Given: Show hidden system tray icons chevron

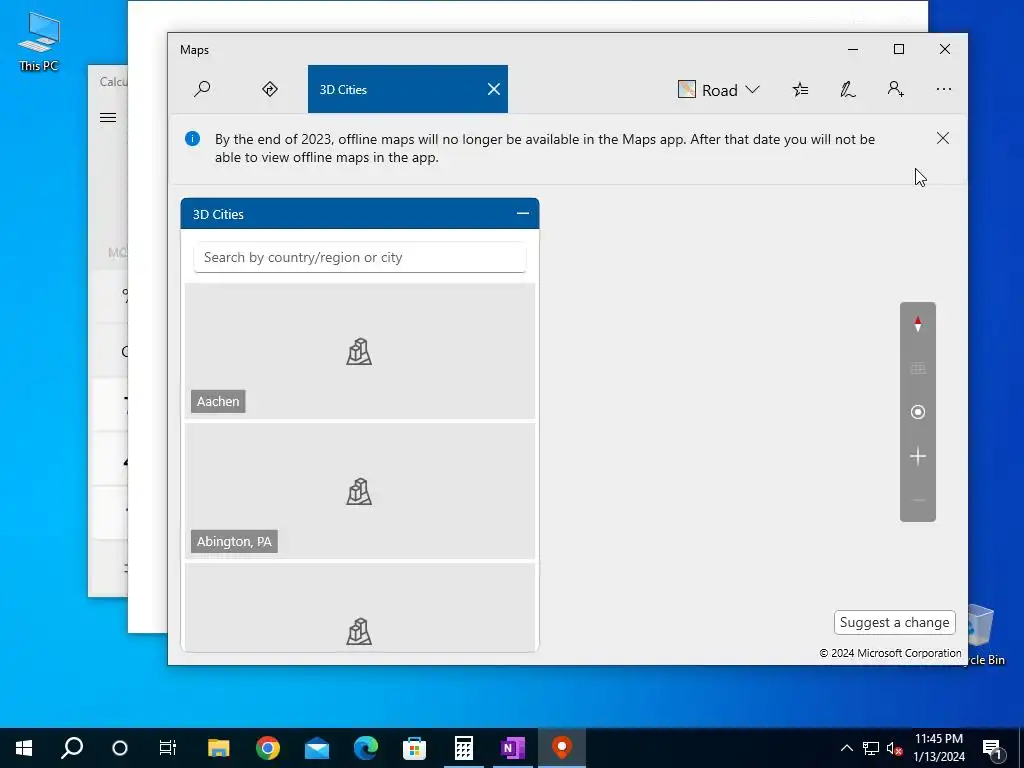Looking at the screenshot, I should [846, 748].
